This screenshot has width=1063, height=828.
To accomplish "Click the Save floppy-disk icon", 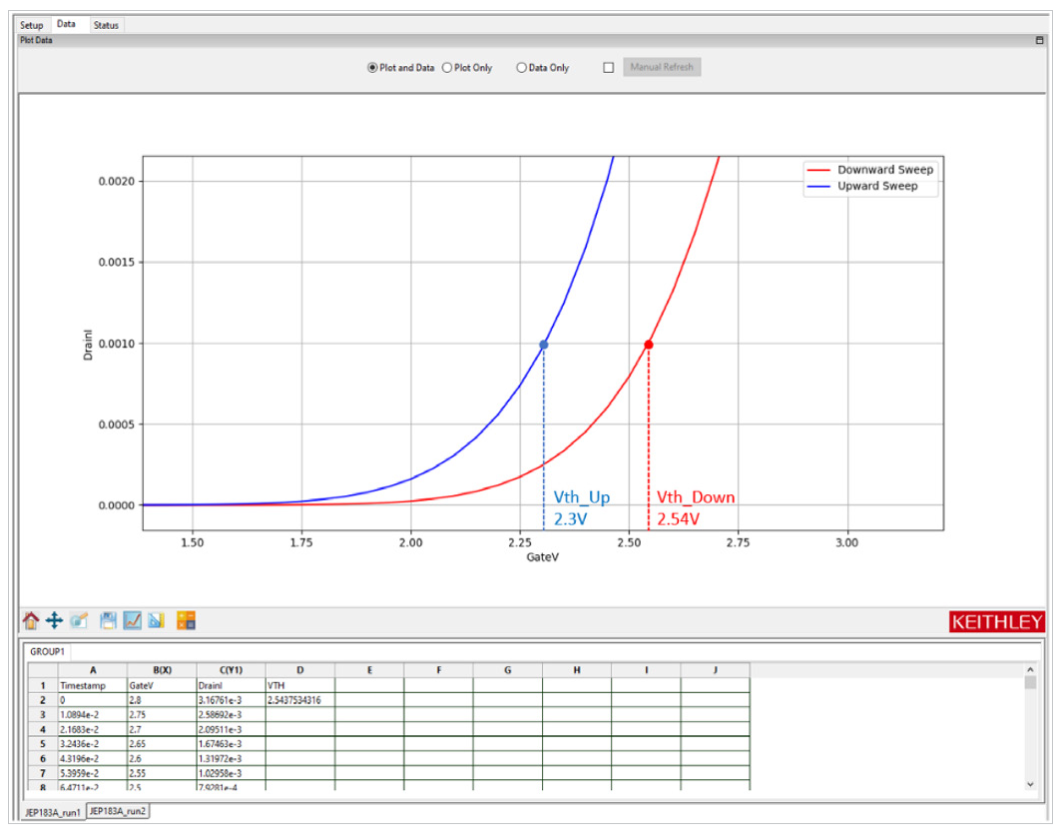I will [108, 621].
